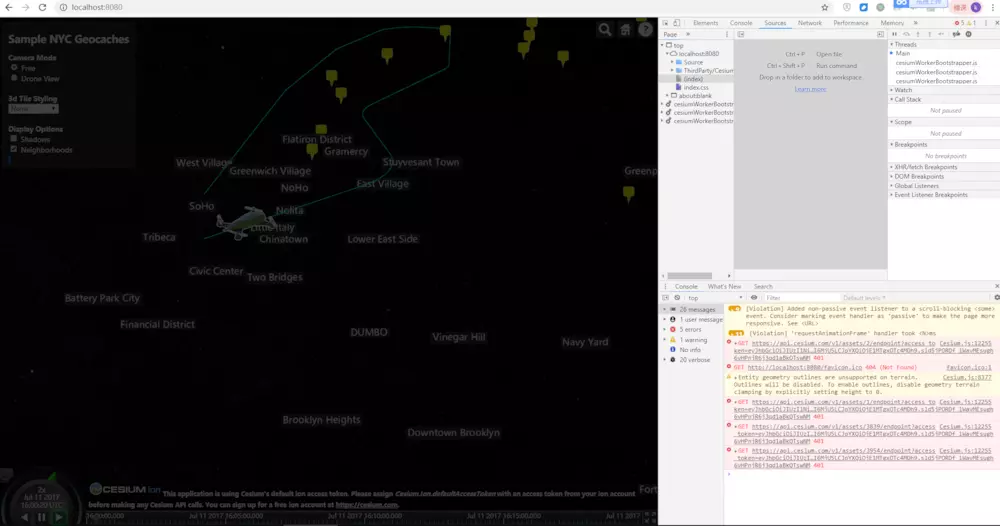Open the localhost favicon.ico error link

point(804,368)
